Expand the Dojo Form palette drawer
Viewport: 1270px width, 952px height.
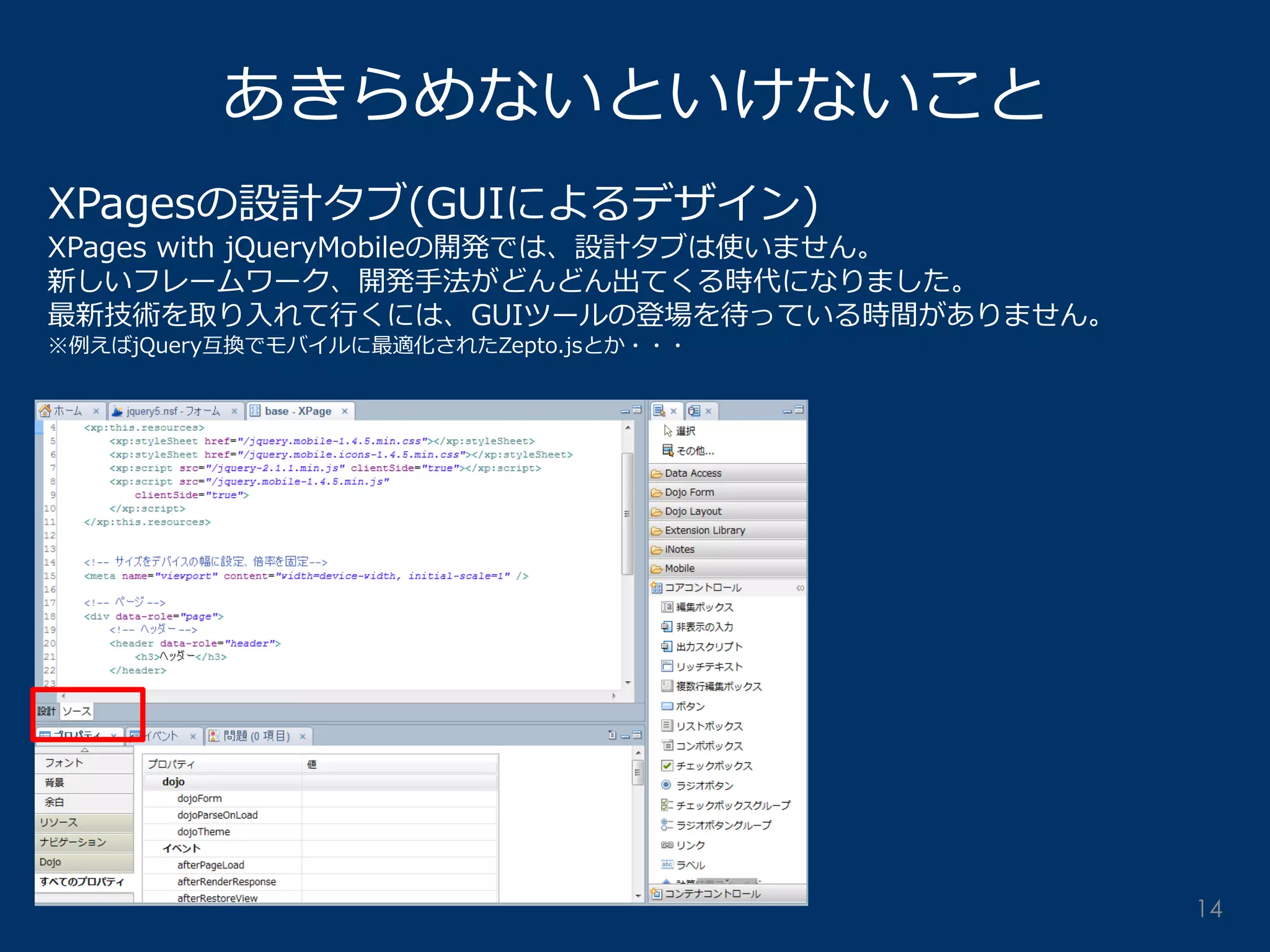727,492
